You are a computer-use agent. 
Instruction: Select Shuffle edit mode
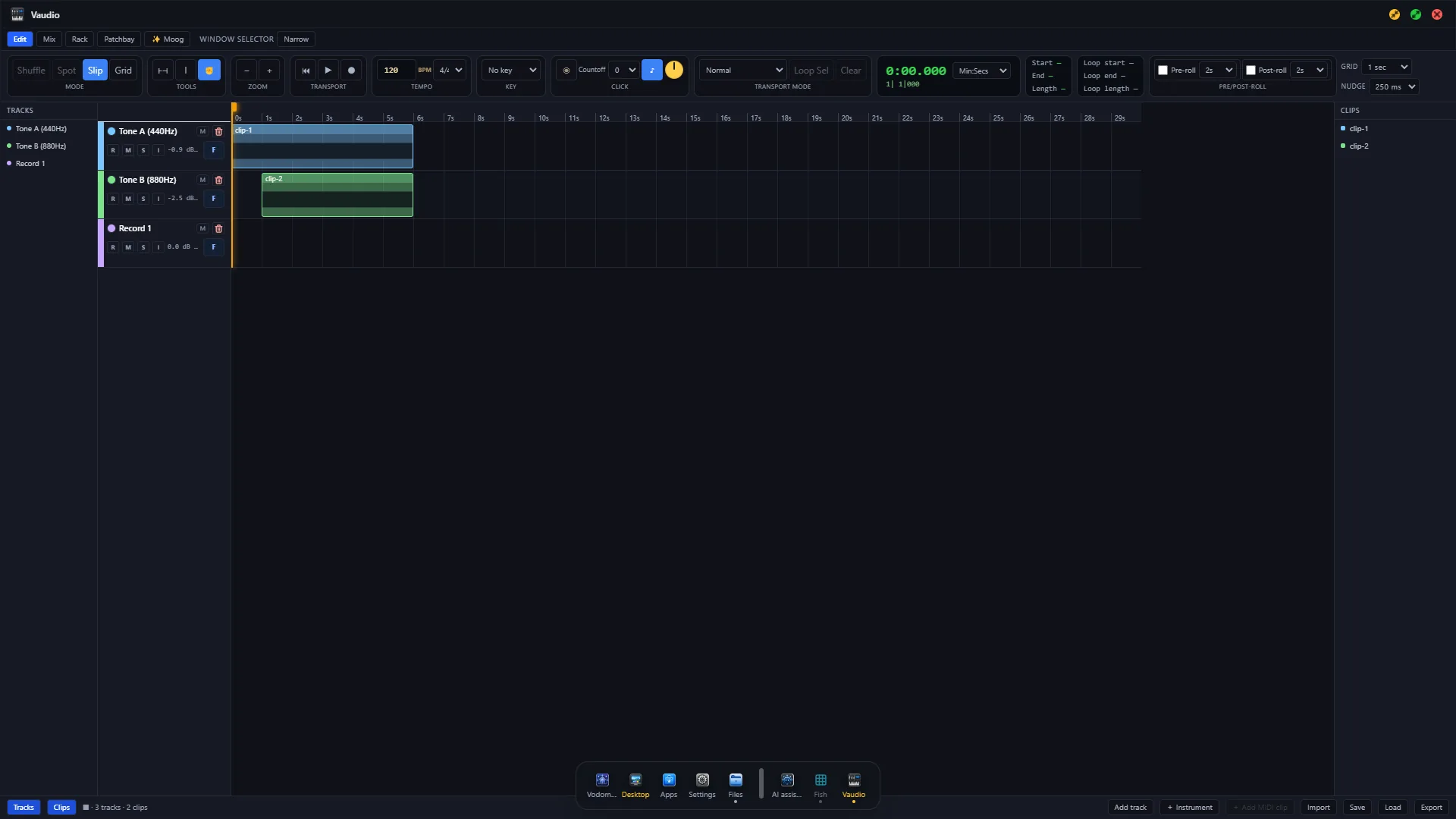point(31,71)
